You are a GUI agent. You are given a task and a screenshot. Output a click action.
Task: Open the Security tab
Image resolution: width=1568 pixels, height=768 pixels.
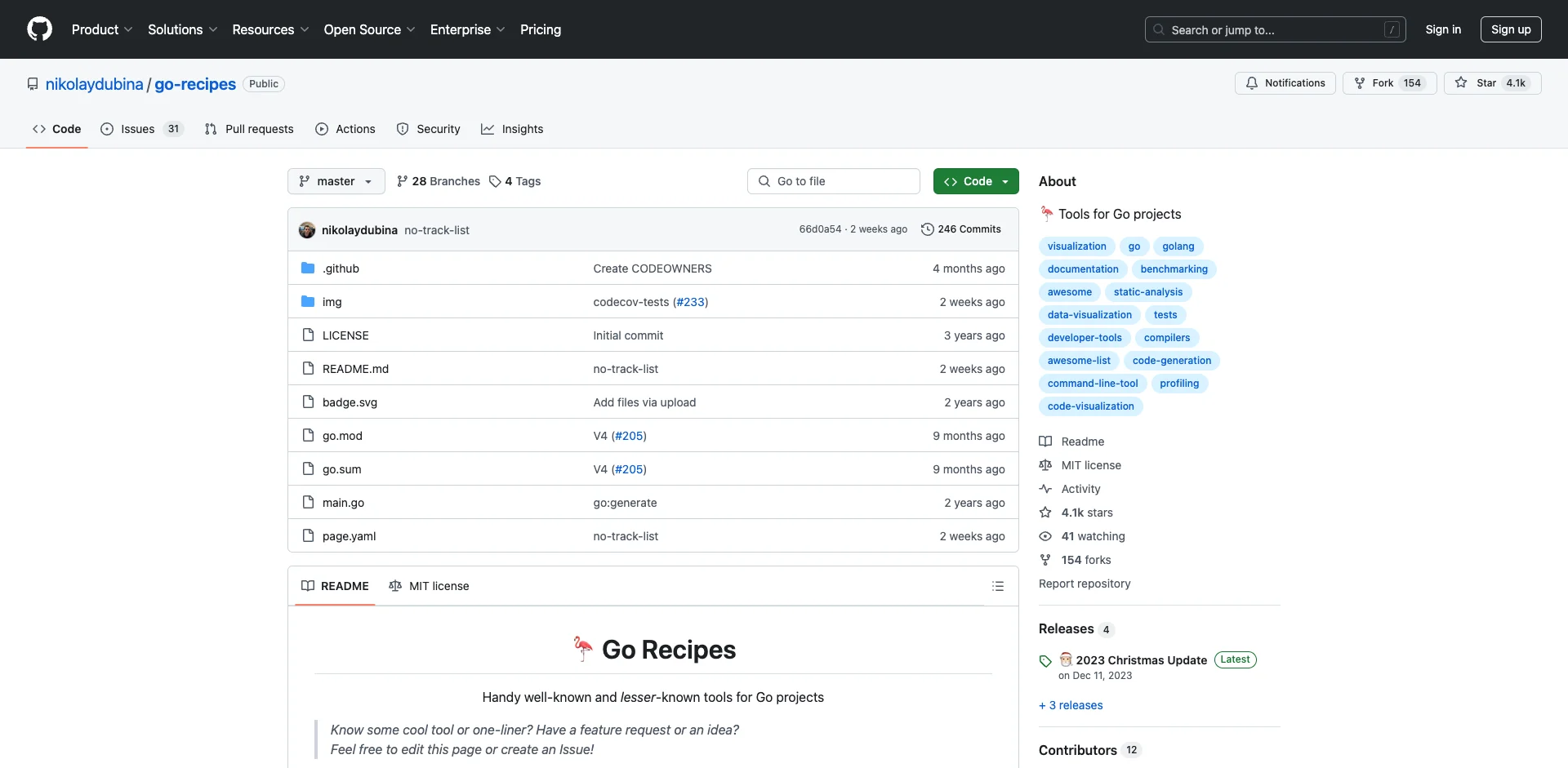[429, 129]
